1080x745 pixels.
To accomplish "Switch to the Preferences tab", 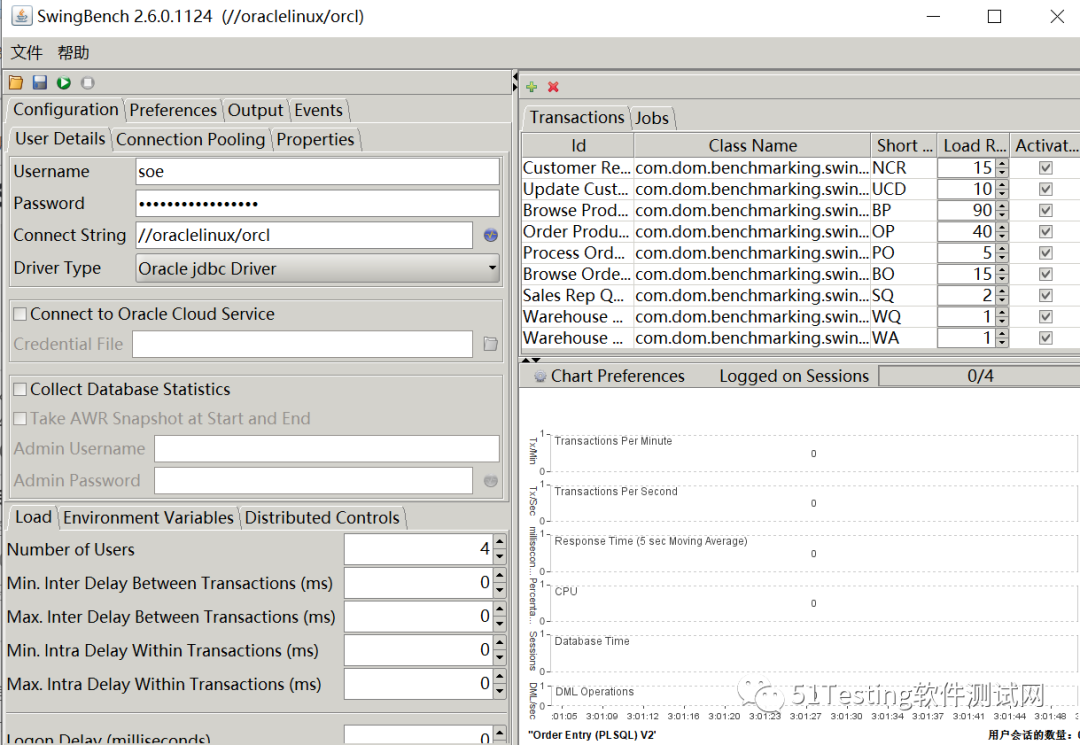I will click(173, 110).
